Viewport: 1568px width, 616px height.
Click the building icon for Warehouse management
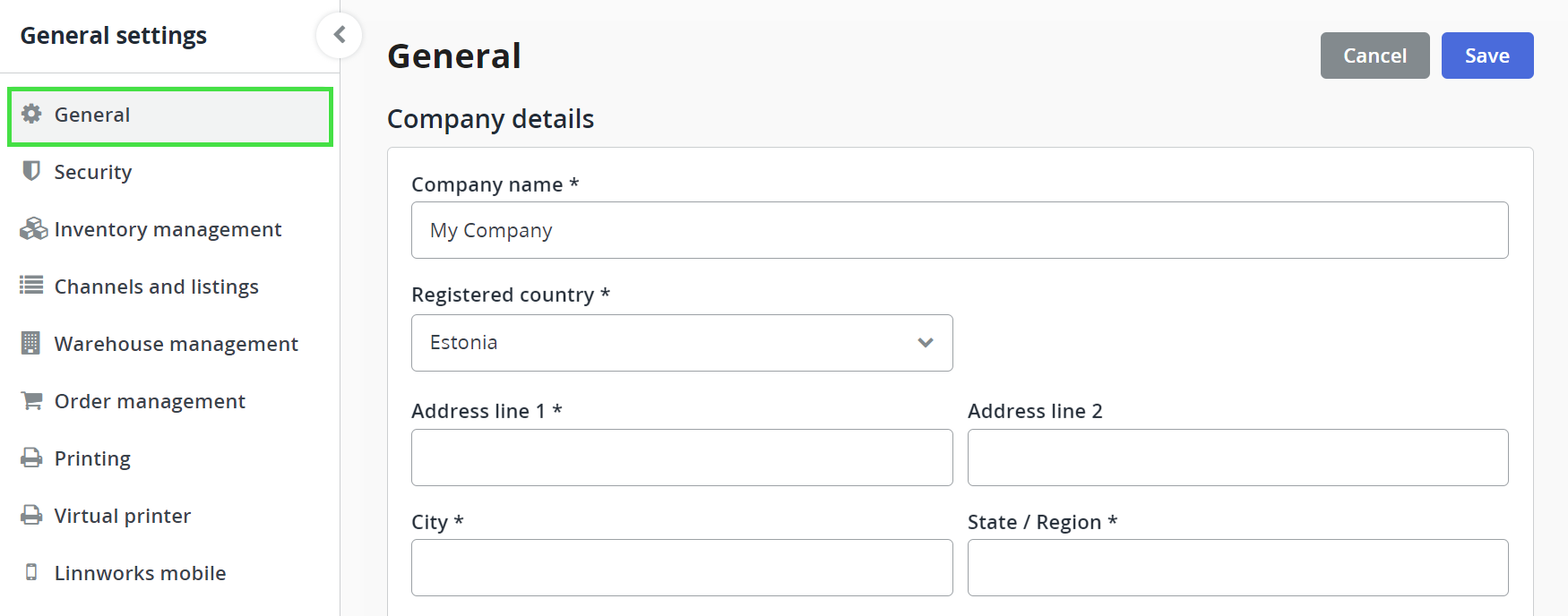[31, 343]
